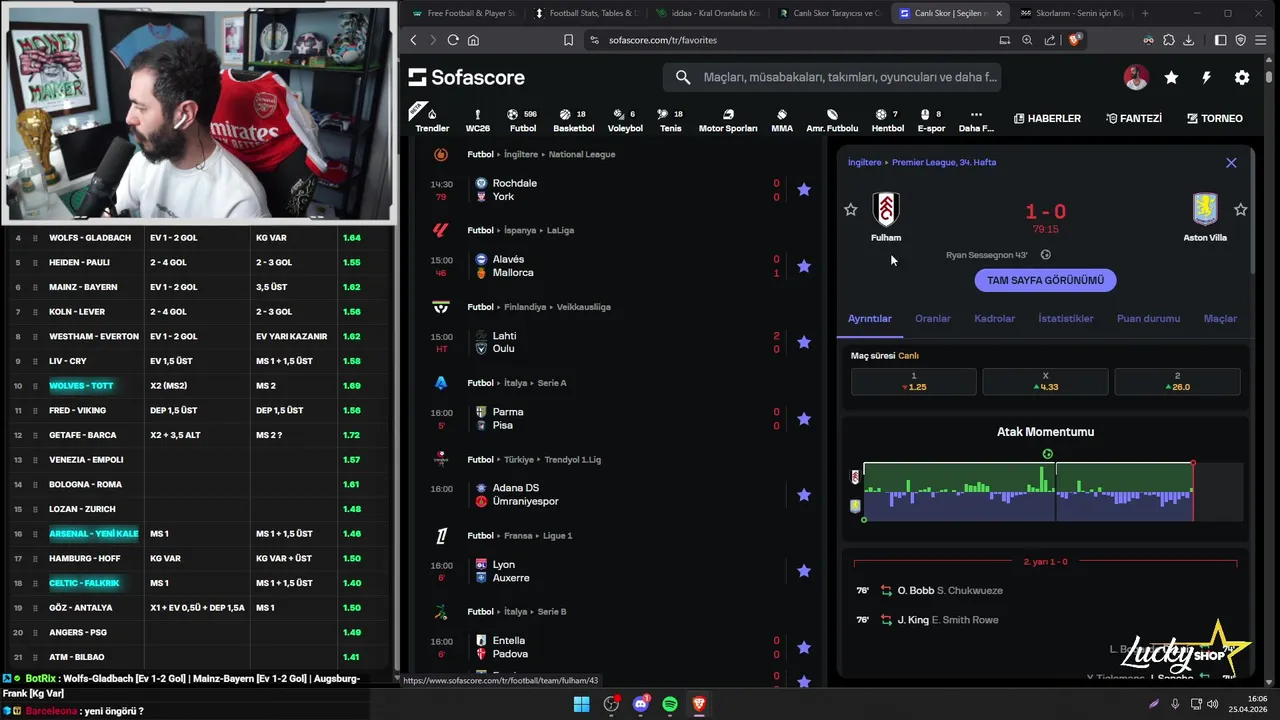Click the İngiltere breadcrumb link

pyautogui.click(x=865, y=162)
